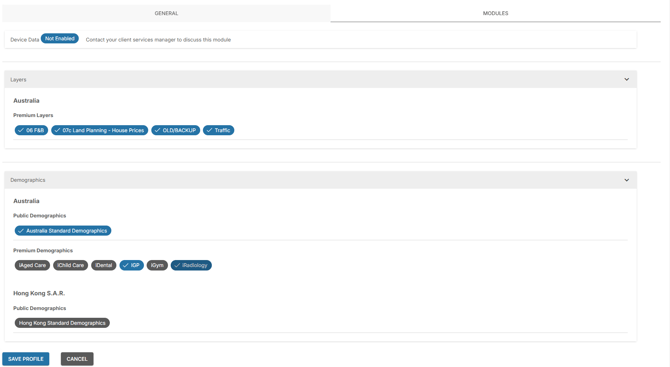
Task: Switch to the General tab
Action: click(x=166, y=13)
